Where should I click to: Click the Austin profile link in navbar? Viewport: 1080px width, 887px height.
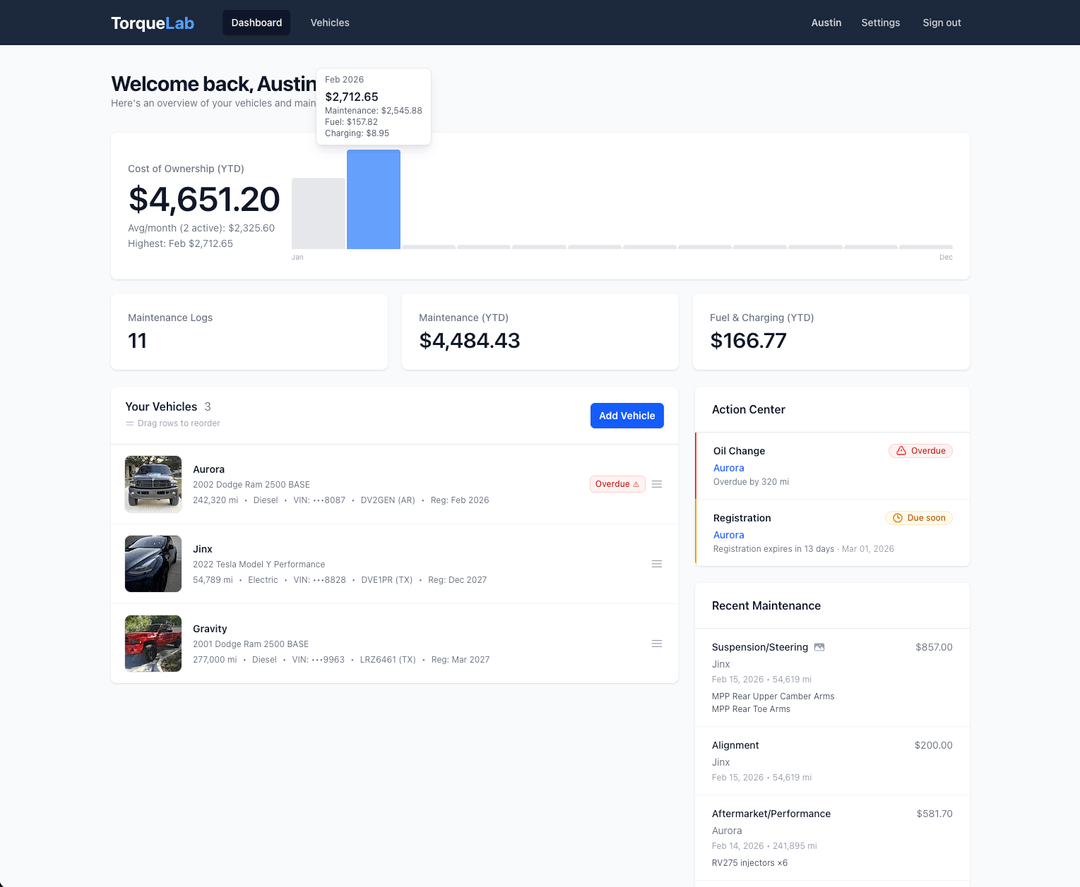click(x=826, y=23)
